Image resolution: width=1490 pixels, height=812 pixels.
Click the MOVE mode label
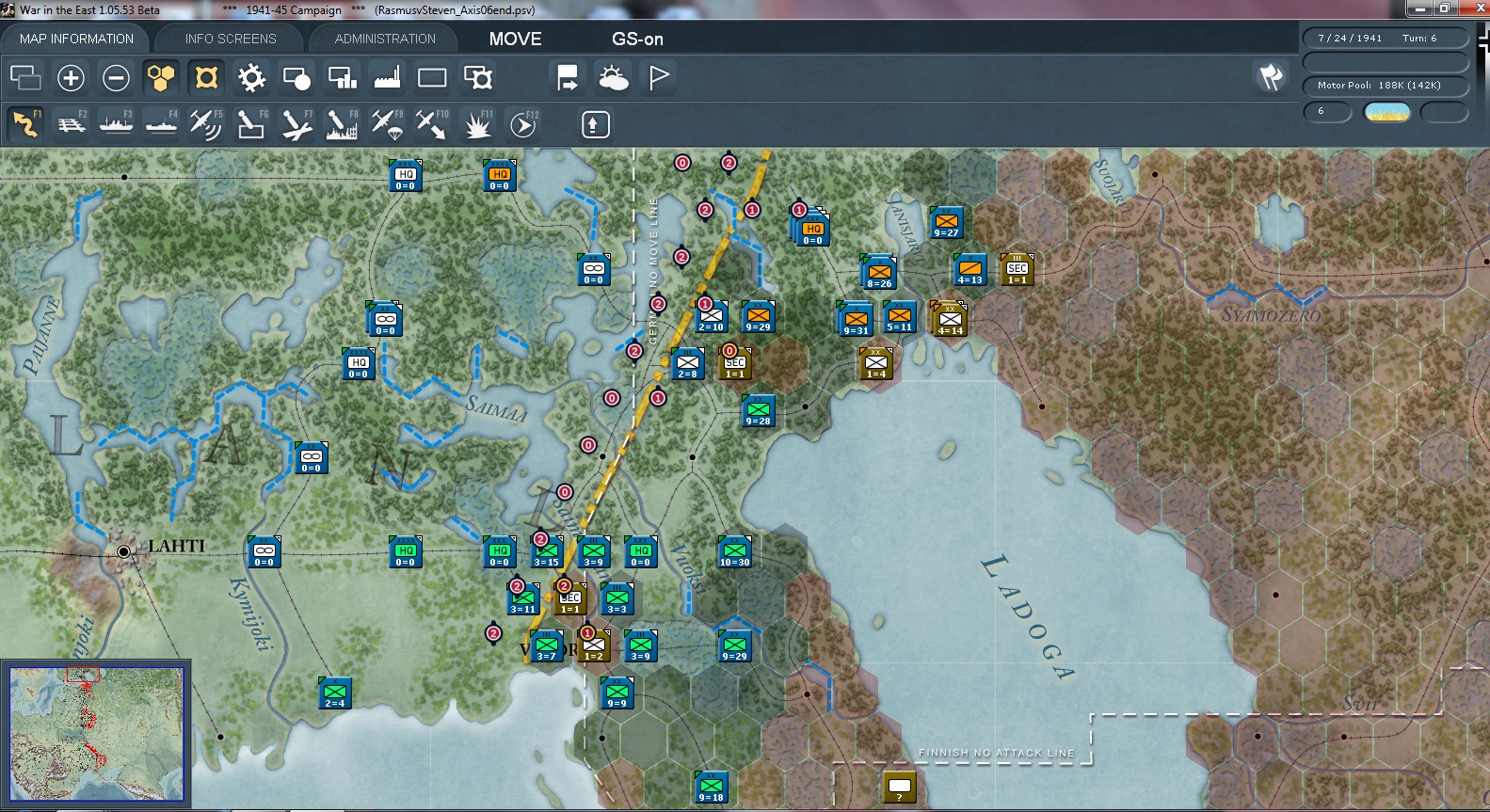(515, 39)
